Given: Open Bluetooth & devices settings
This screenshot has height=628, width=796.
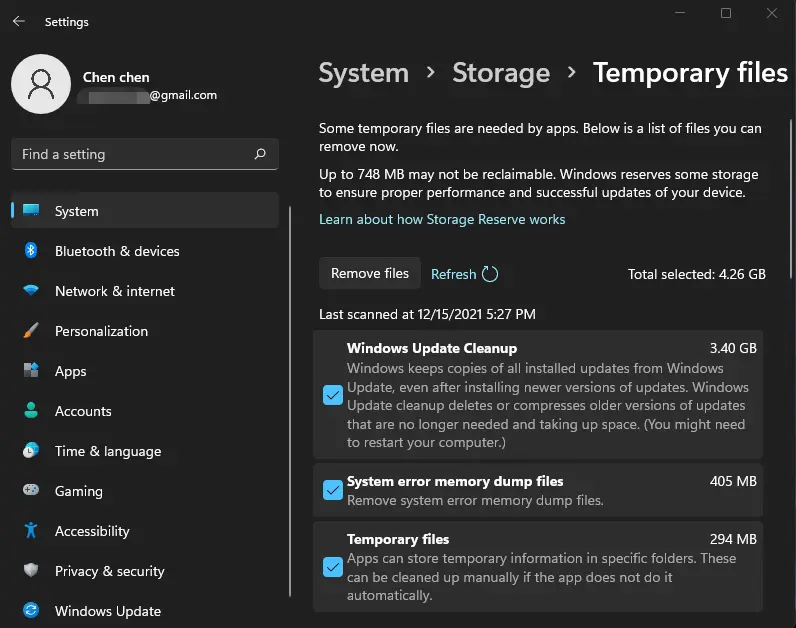Looking at the screenshot, I should click(145, 251).
